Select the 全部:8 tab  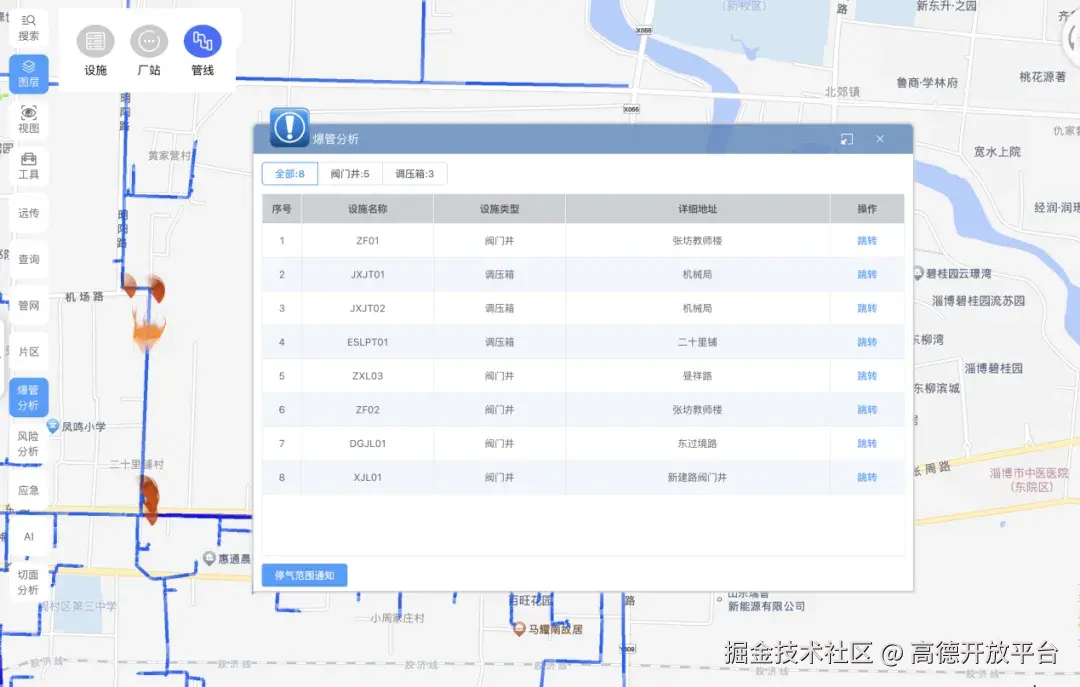point(288,173)
